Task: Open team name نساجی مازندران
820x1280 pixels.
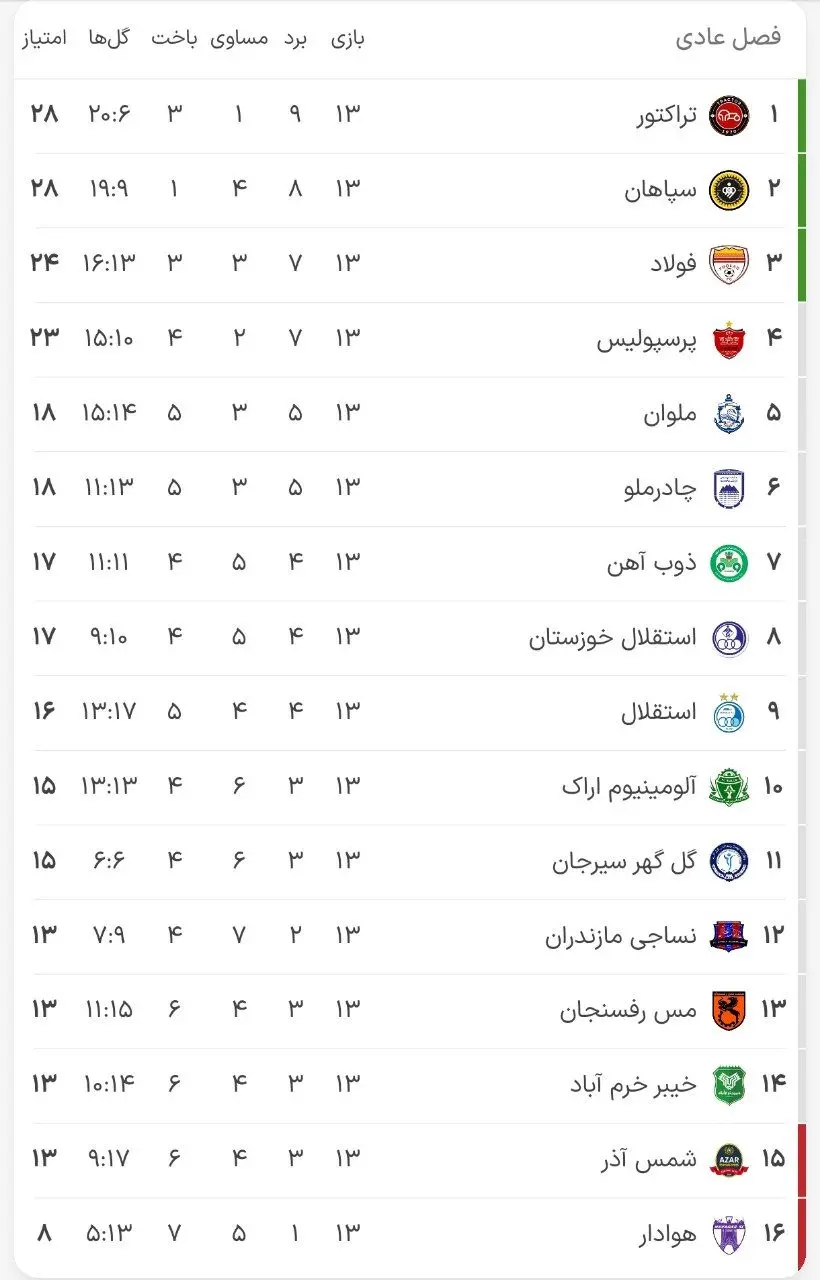Action: (x=621, y=936)
